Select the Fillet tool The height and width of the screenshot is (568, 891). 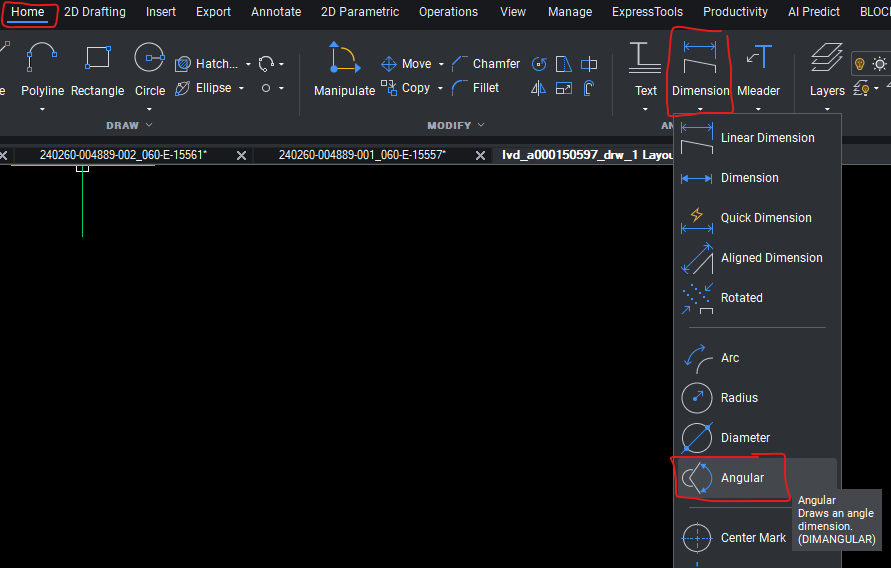point(476,88)
